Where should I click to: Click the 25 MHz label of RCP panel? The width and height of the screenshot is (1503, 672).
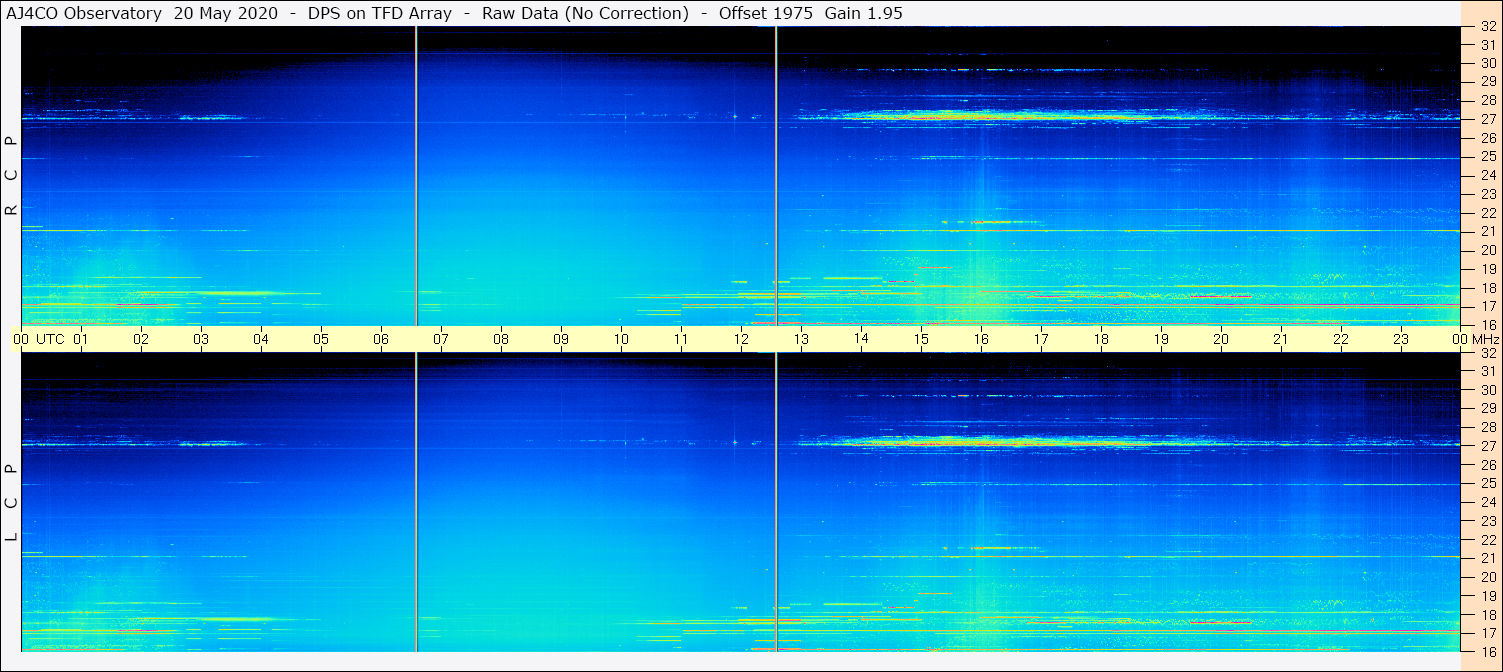point(1487,156)
